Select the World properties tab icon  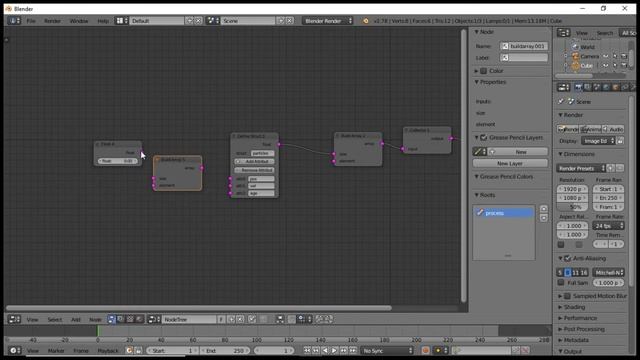pos(606,87)
